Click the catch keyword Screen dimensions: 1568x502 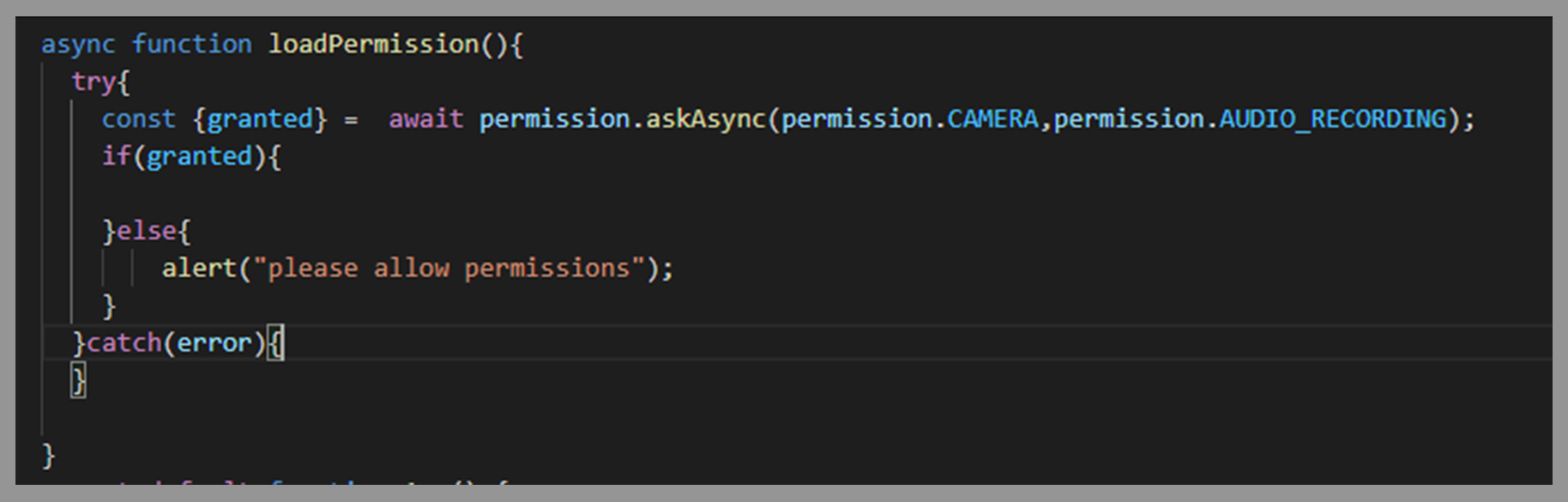(124, 343)
